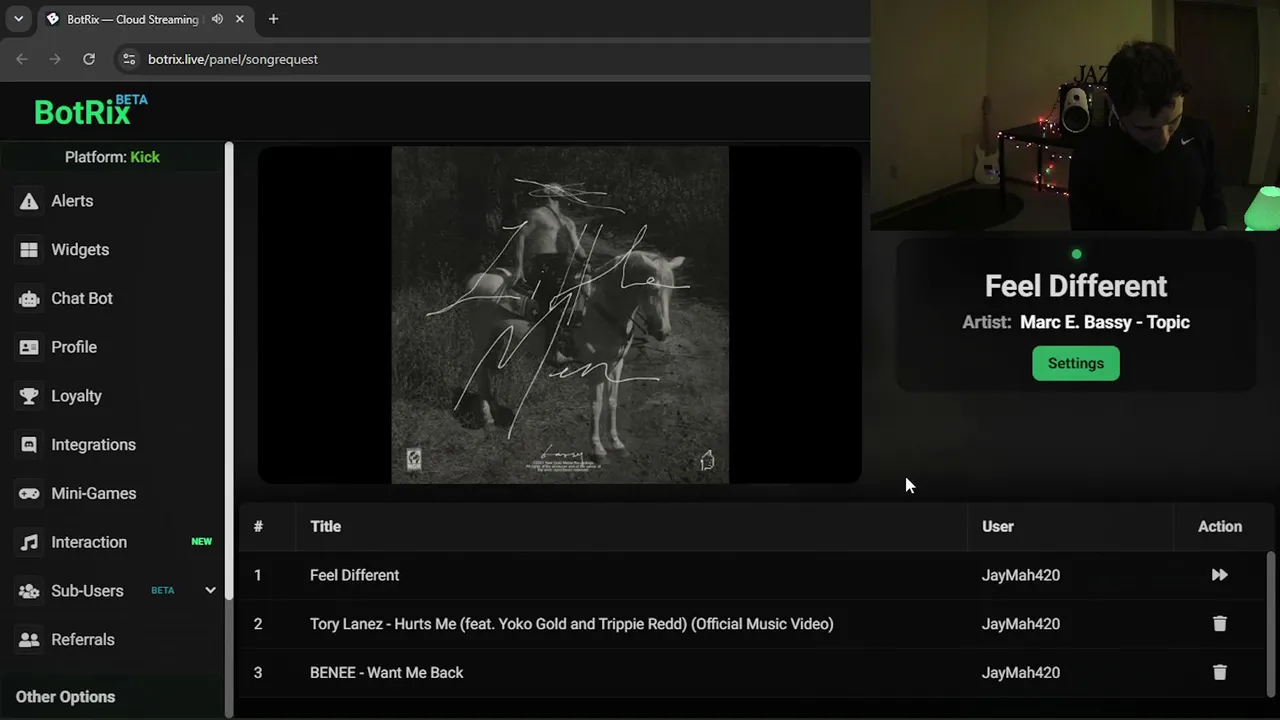The image size is (1280, 720).
Task: Close the BotRix browser tab
Action: click(x=240, y=19)
